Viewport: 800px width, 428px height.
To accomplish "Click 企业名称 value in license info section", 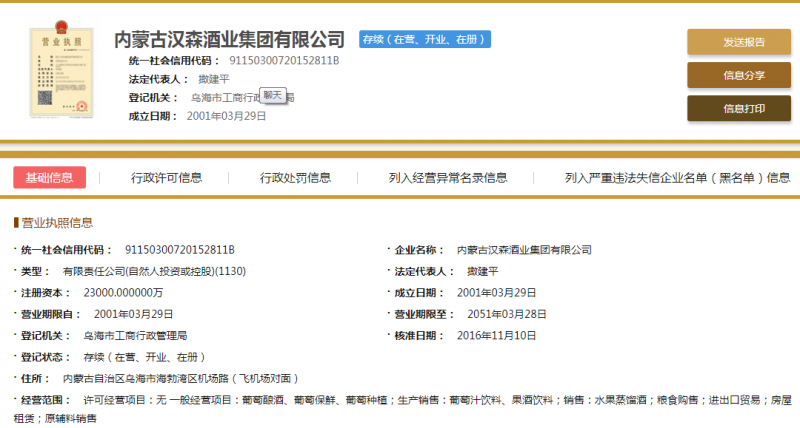I will tap(524, 249).
